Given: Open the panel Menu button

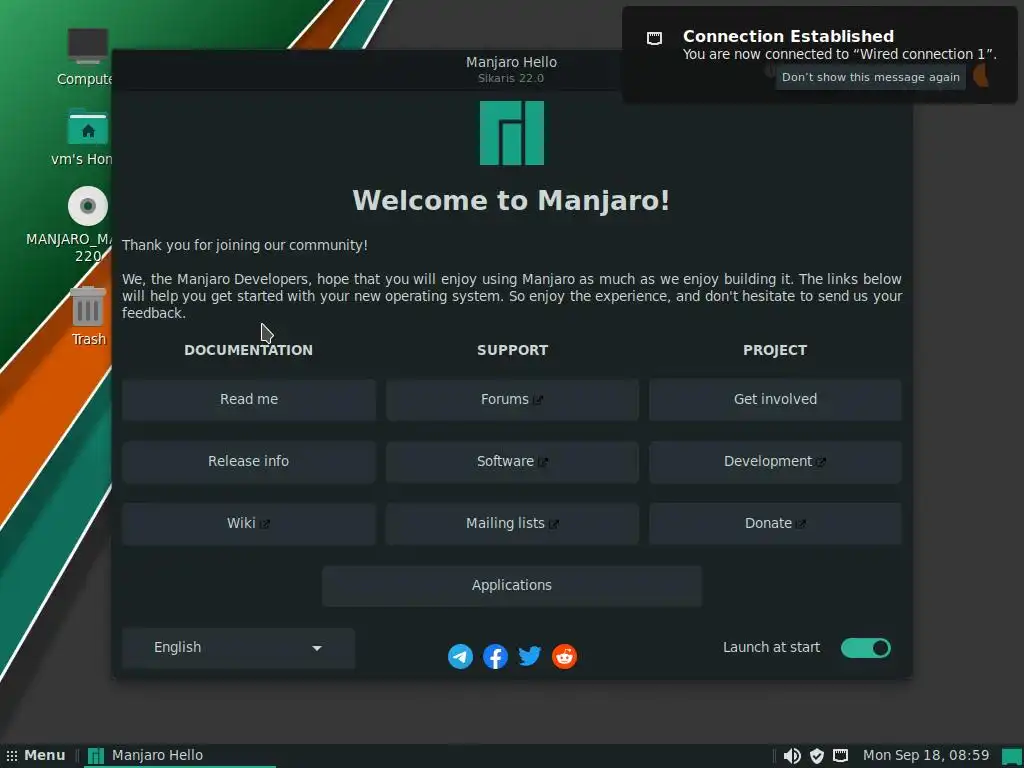Looking at the screenshot, I should pos(36,756).
